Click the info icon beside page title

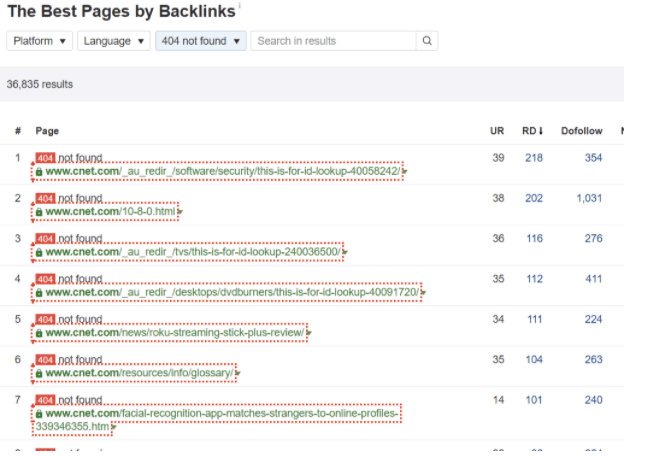click(x=240, y=5)
